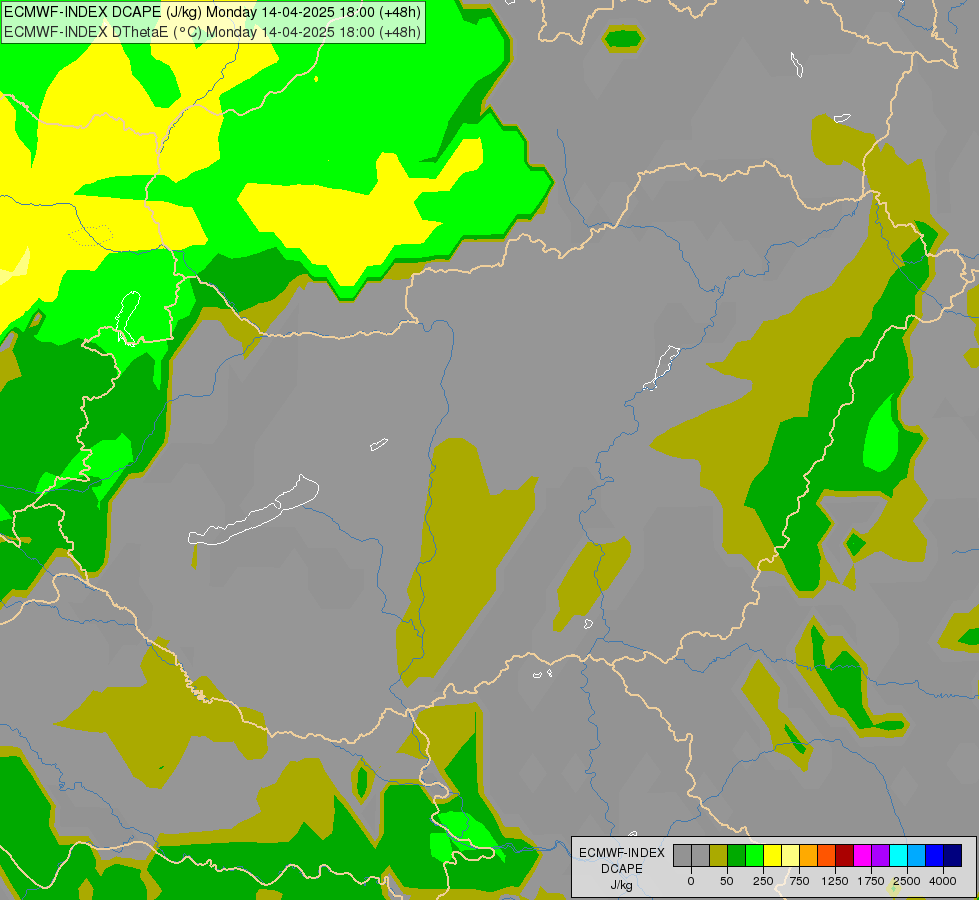Click the magenta legend swatch

tap(862, 855)
